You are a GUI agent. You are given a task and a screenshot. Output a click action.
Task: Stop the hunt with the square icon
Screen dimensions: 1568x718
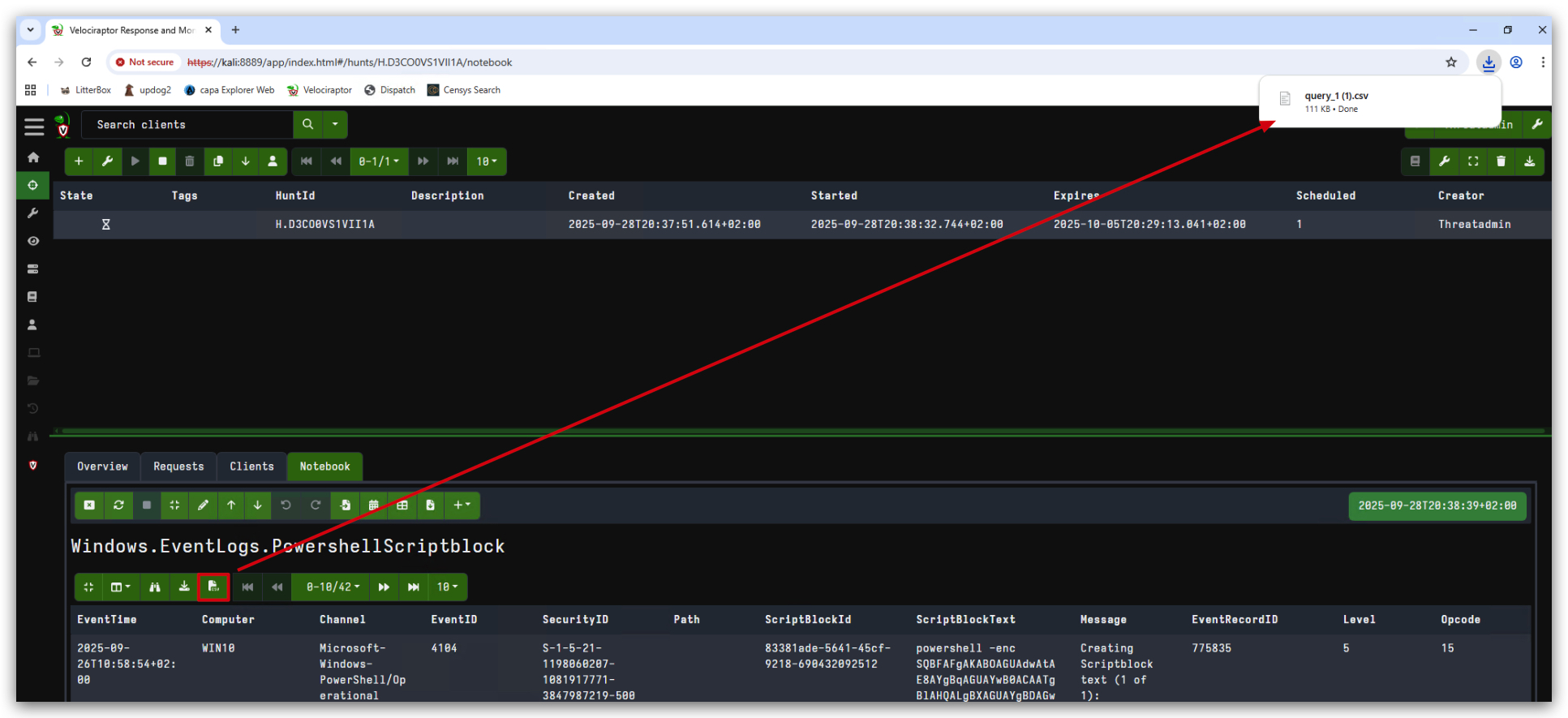click(x=162, y=161)
